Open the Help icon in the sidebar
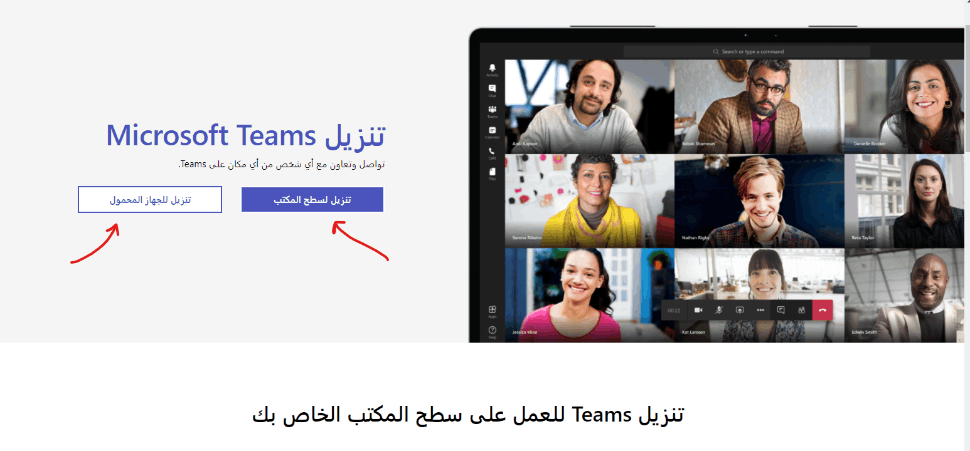 click(x=492, y=332)
